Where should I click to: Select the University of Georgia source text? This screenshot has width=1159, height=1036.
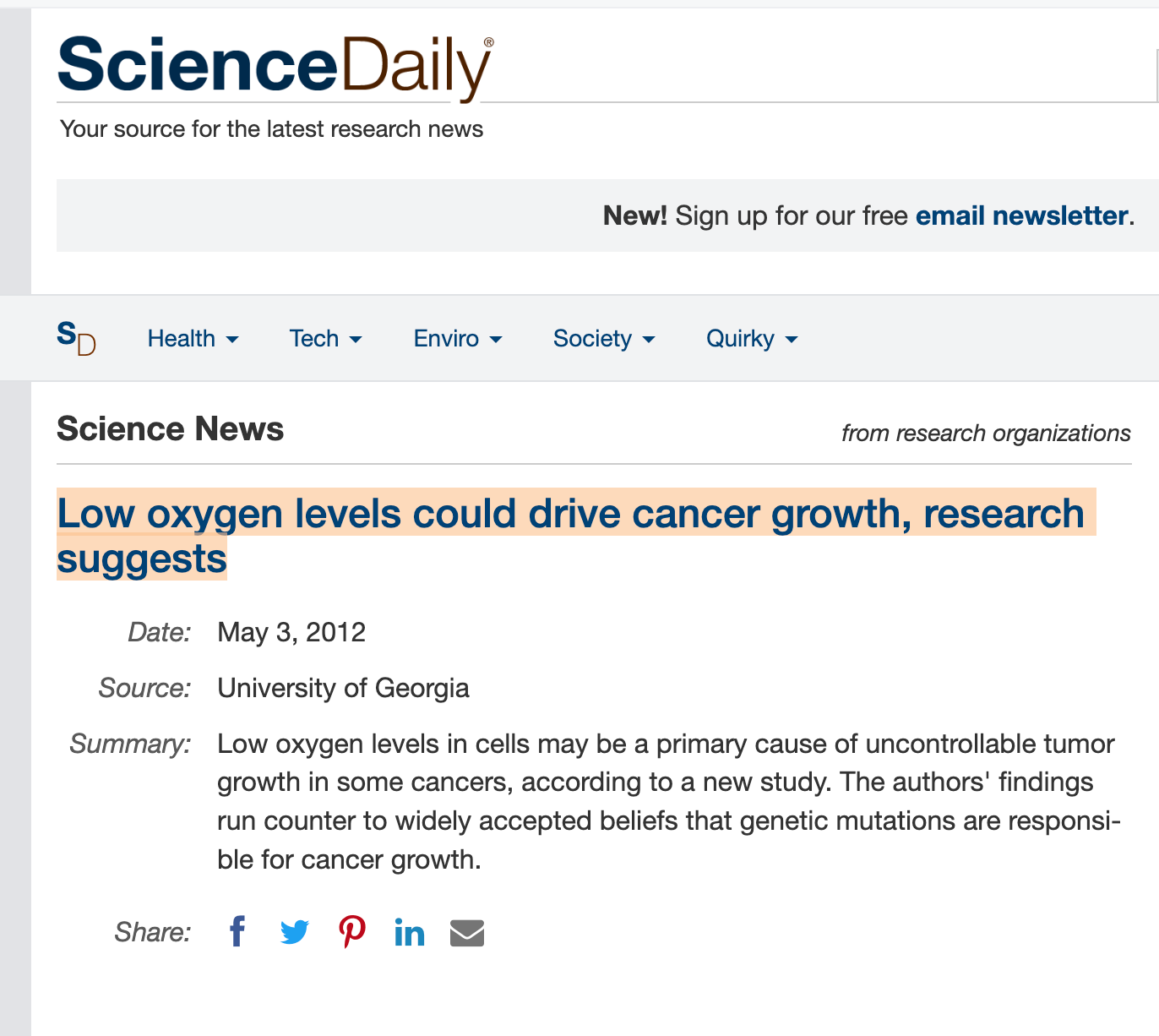[x=343, y=688]
